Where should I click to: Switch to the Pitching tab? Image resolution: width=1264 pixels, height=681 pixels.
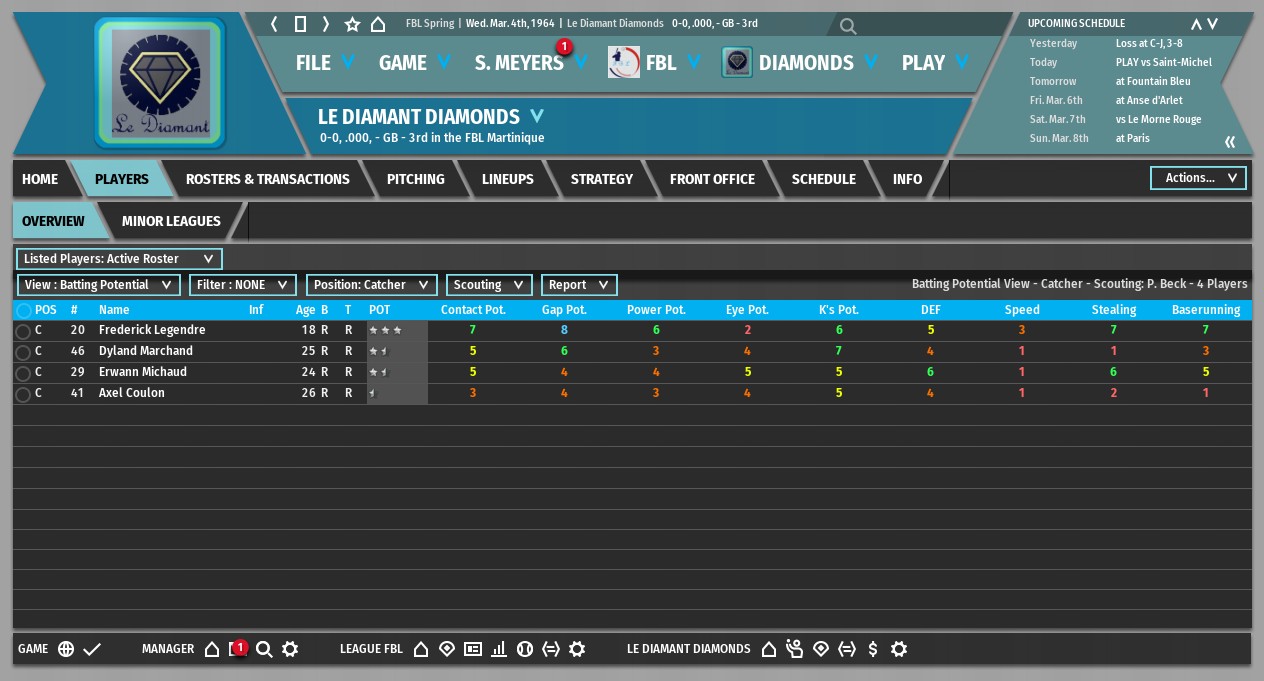[x=415, y=179]
